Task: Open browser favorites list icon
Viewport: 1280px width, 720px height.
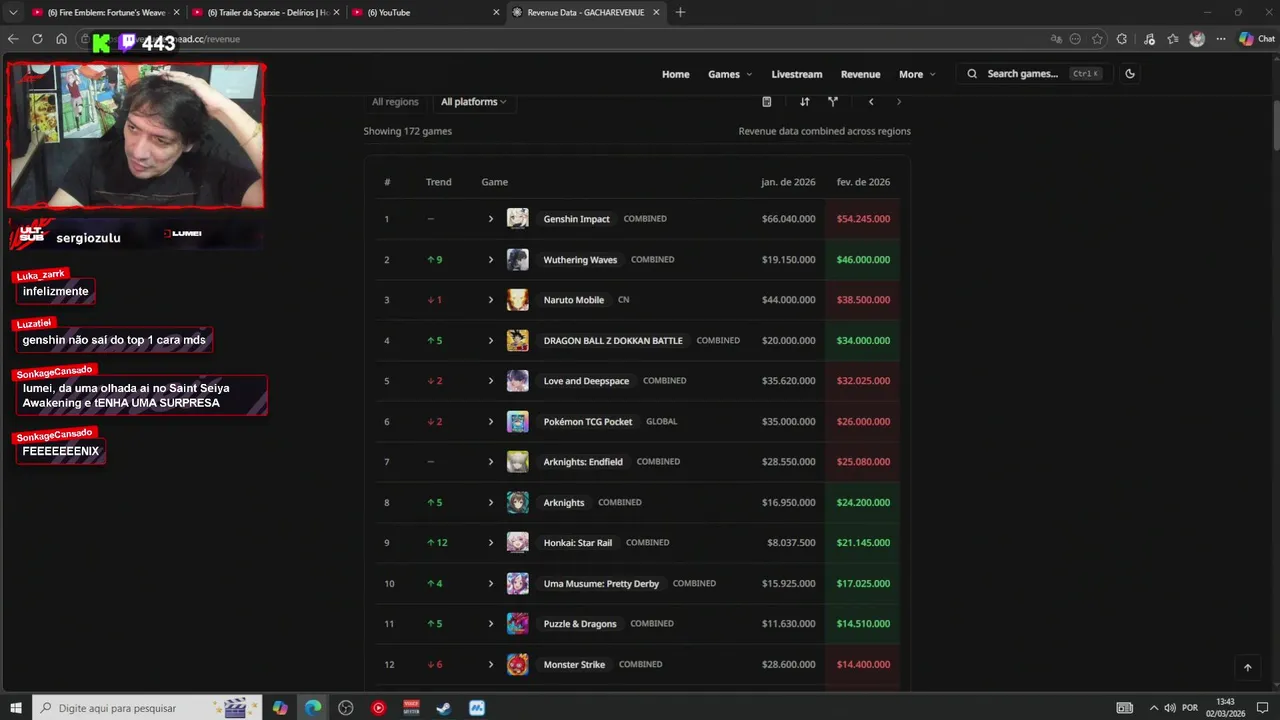Action: tap(1173, 39)
